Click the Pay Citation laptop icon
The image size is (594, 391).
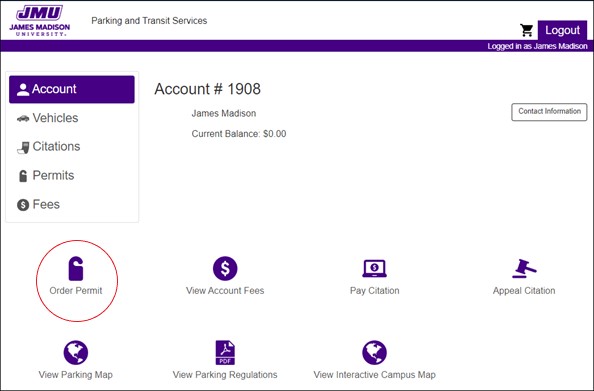click(x=374, y=269)
